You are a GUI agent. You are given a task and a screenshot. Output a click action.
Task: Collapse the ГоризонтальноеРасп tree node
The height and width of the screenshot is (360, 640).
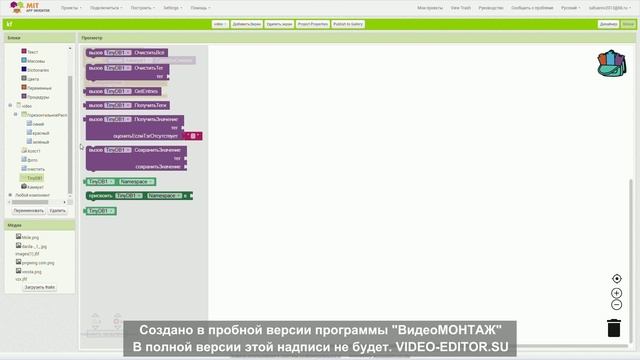point(16,114)
